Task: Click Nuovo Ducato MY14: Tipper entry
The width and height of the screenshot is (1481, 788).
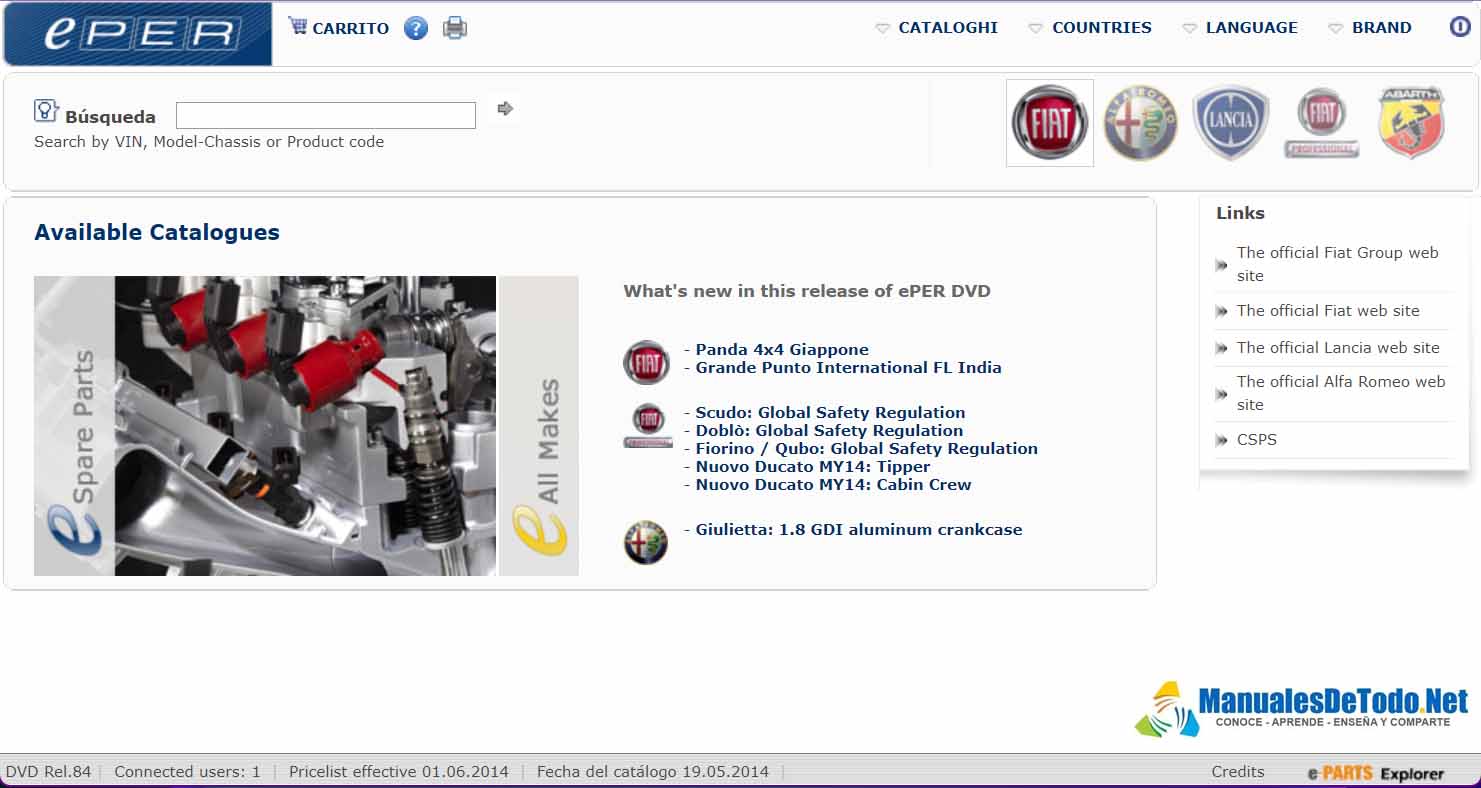Action: [813, 467]
